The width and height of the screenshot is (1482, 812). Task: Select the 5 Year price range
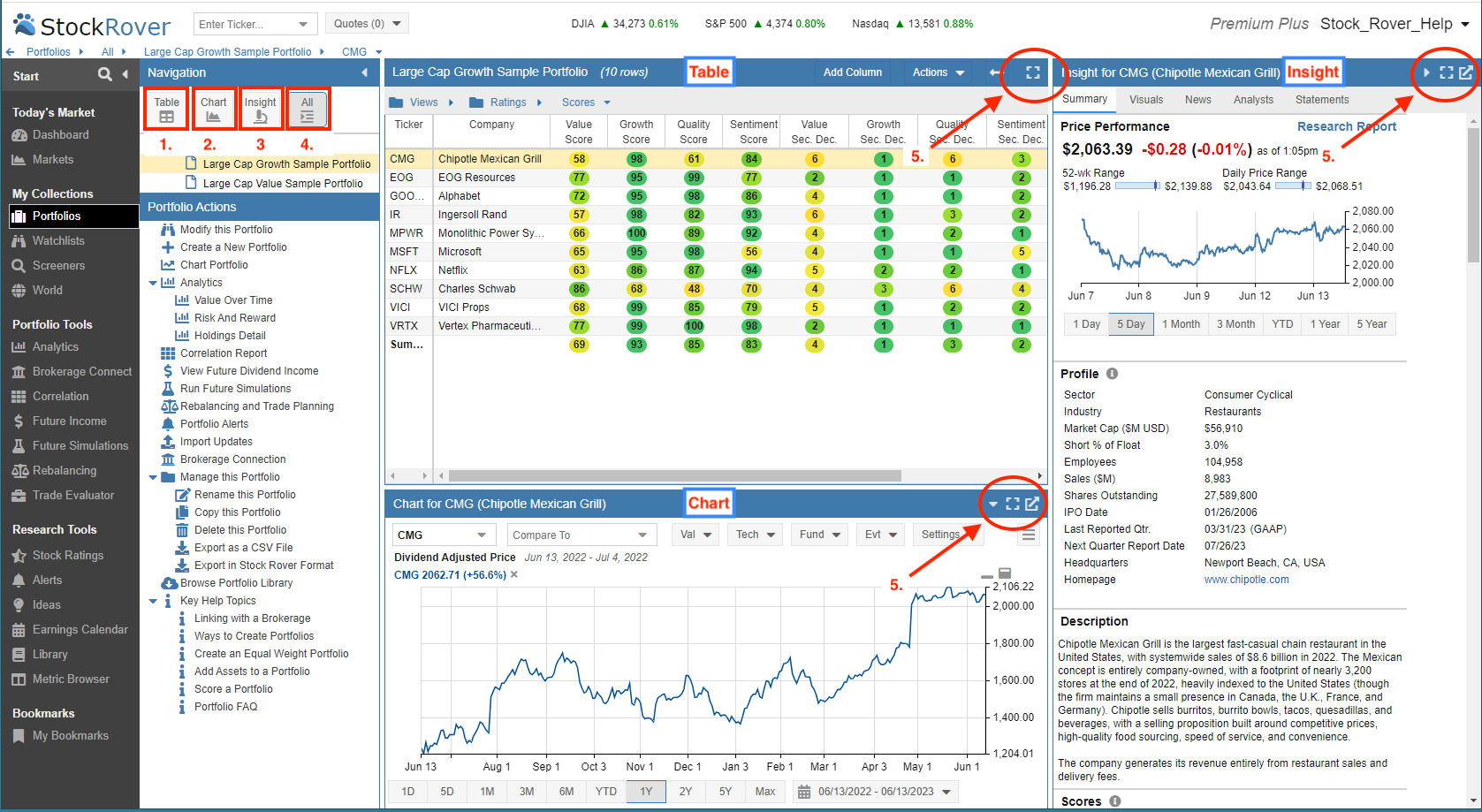click(1372, 324)
